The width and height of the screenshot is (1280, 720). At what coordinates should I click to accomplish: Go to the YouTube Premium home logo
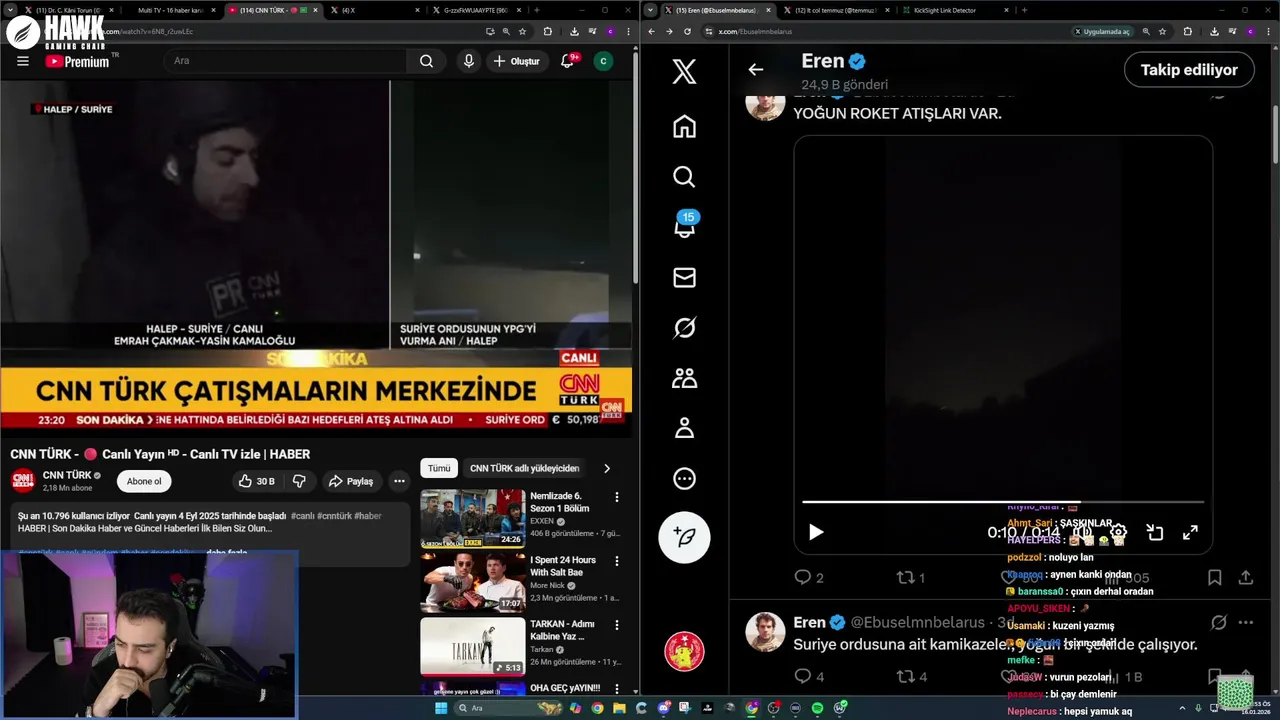click(x=77, y=61)
